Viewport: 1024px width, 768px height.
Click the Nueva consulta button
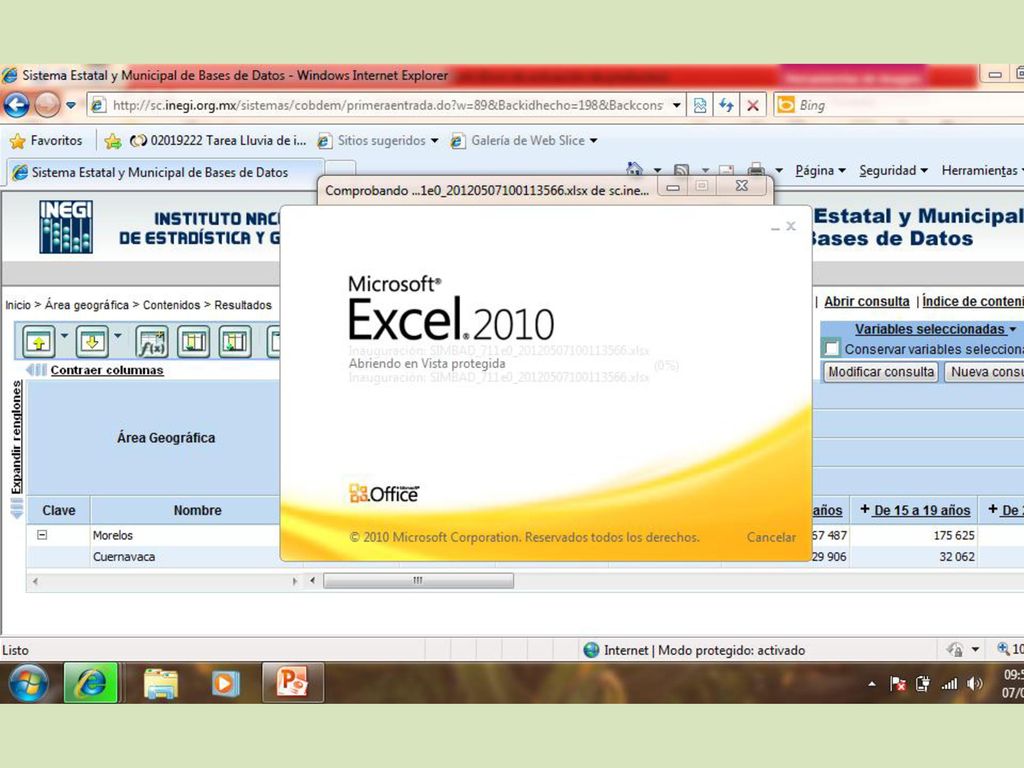[x=986, y=372]
